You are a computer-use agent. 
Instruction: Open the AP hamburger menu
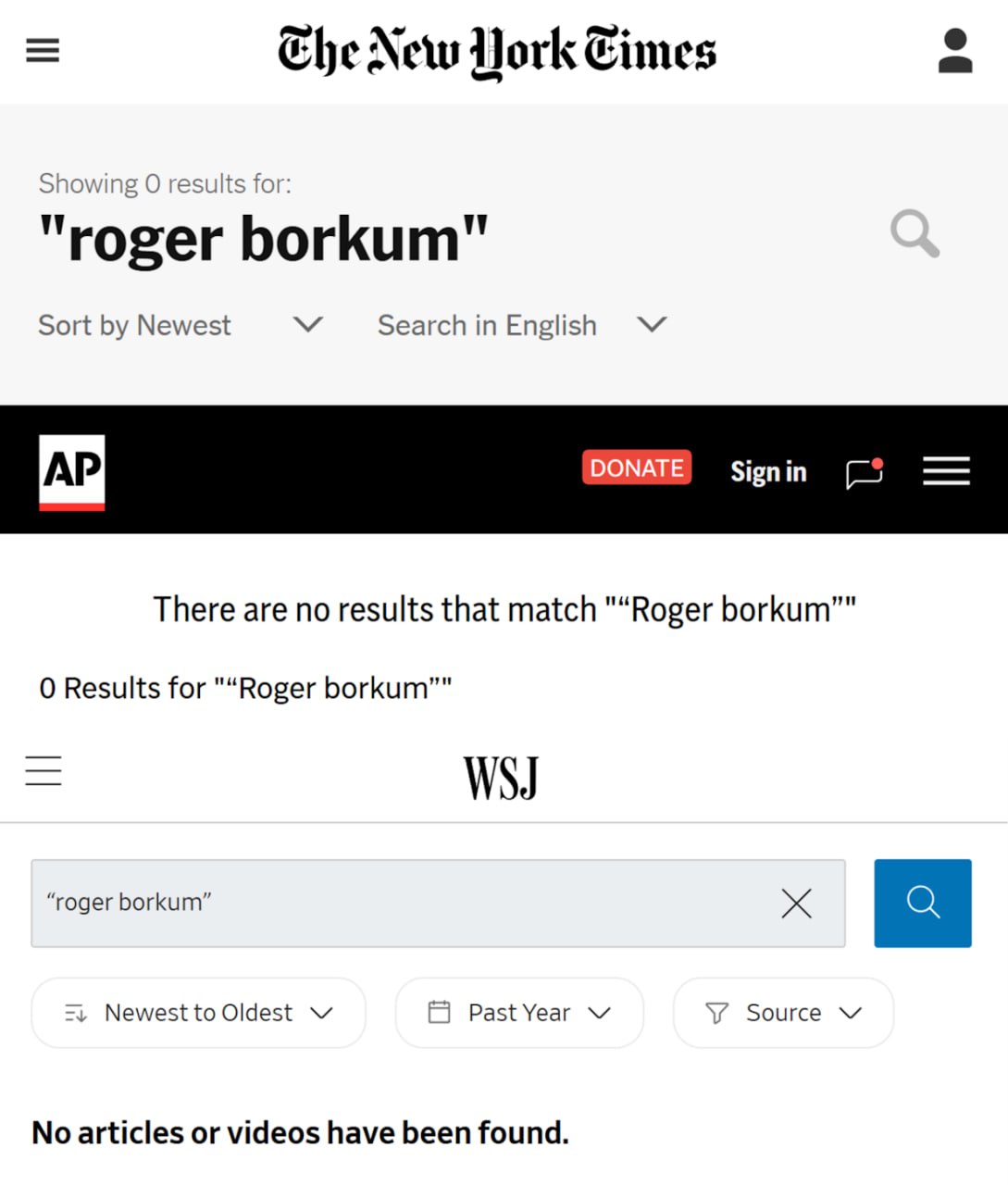pyautogui.click(x=946, y=471)
